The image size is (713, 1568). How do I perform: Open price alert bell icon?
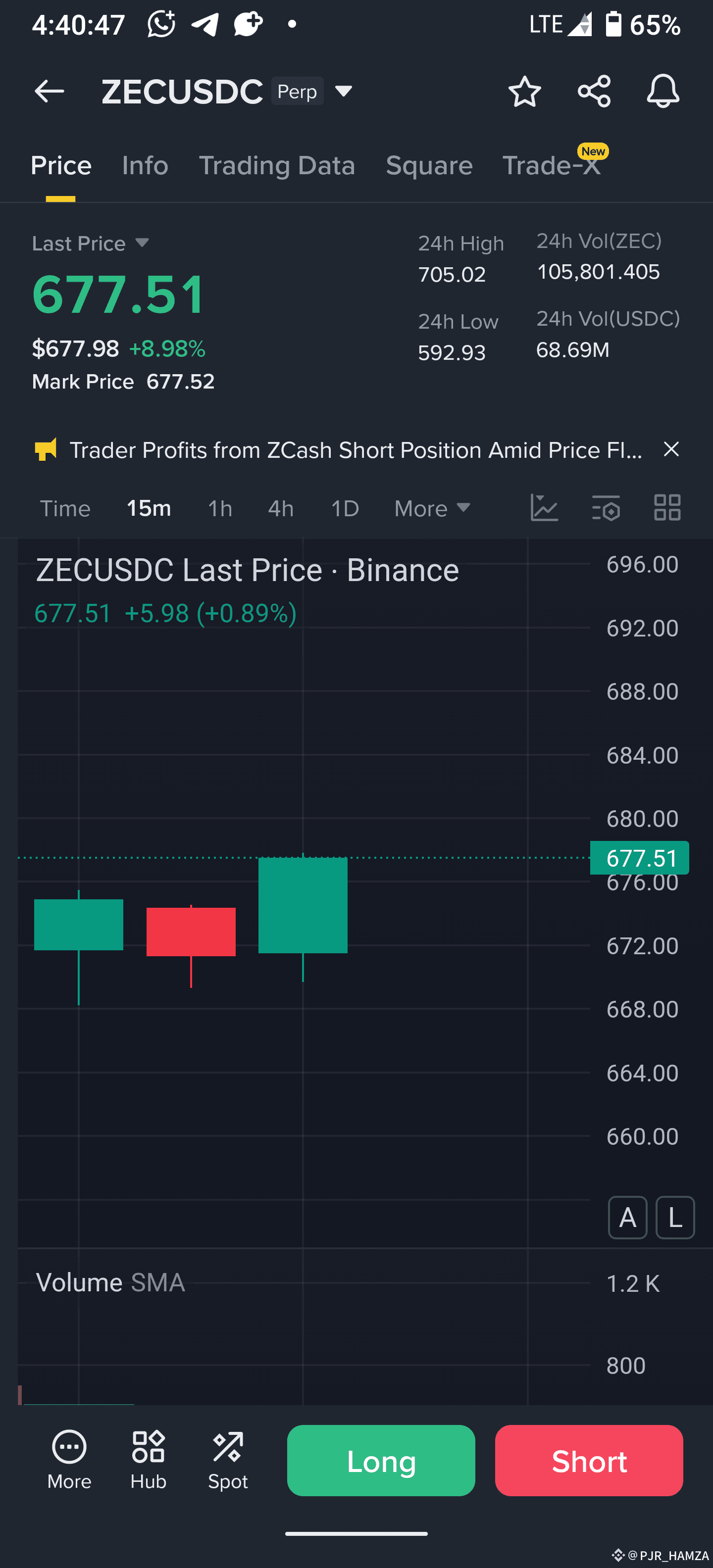point(662,91)
